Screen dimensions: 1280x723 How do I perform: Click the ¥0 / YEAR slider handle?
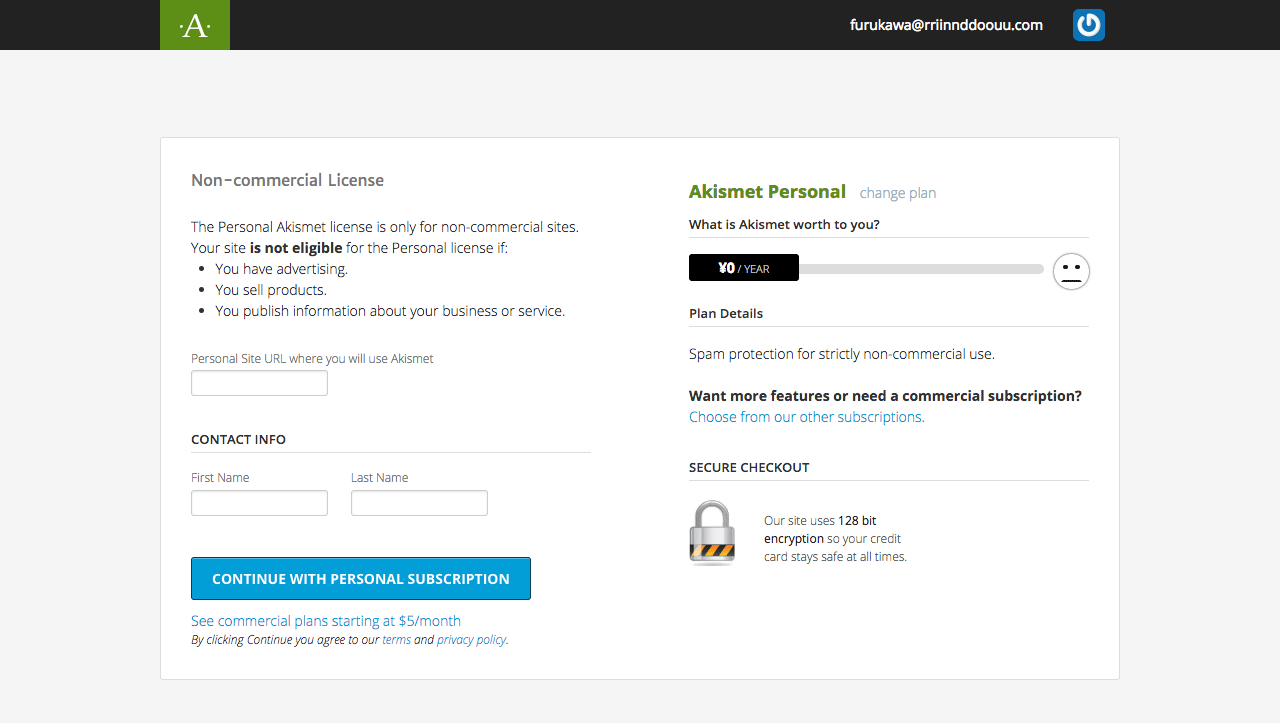coord(744,268)
